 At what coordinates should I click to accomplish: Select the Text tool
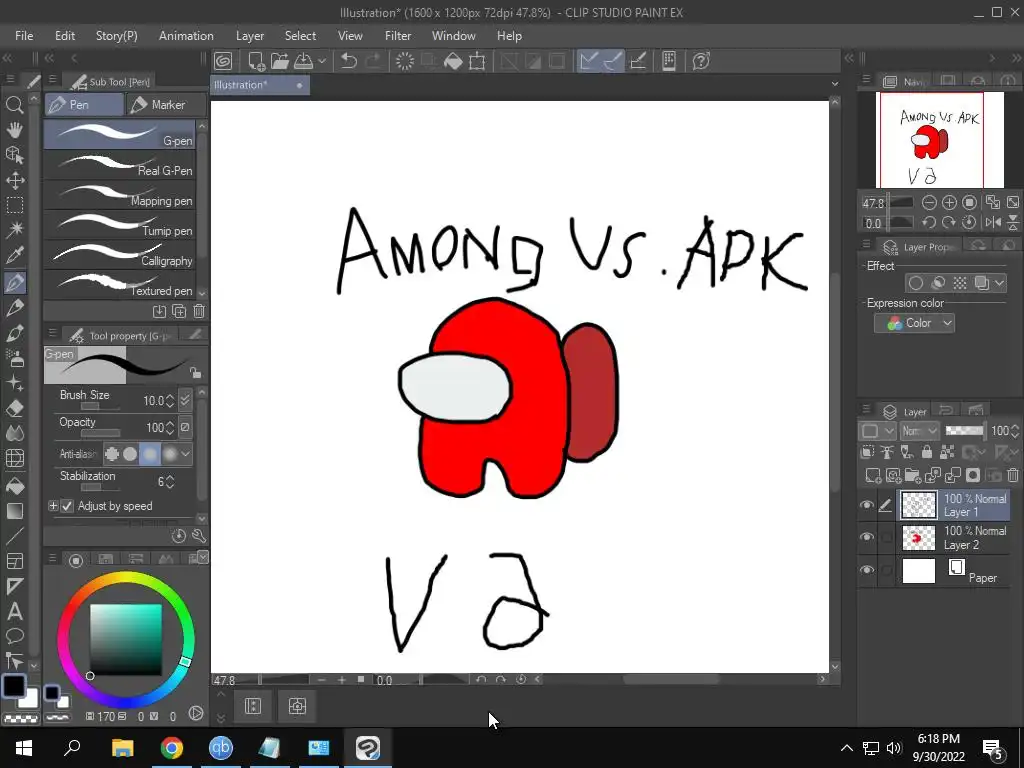(x=14, y=612)
